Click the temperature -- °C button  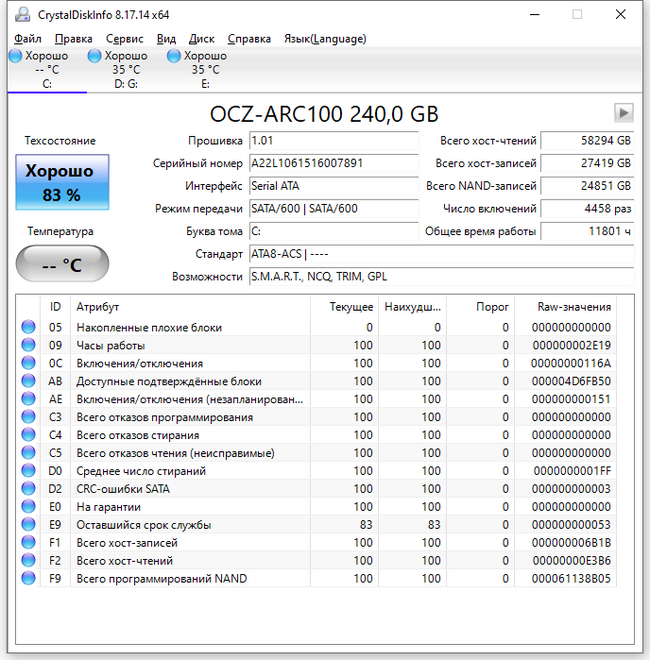(62, 265)
